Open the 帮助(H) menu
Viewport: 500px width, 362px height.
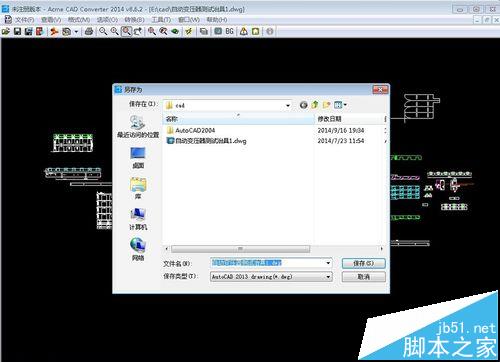click(217, 20)
